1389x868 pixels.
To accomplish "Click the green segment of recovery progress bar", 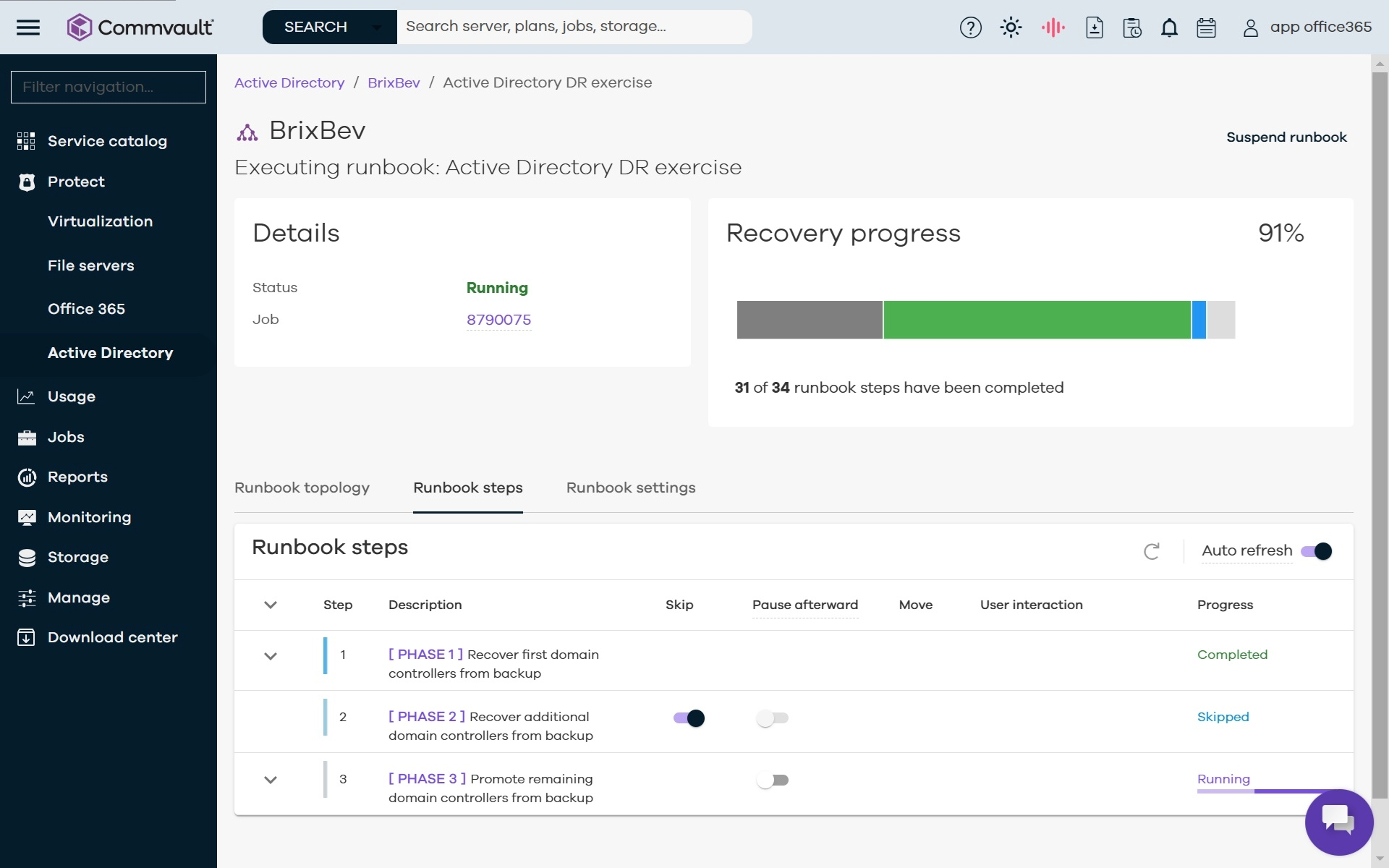I will [x=1037, y=320].
